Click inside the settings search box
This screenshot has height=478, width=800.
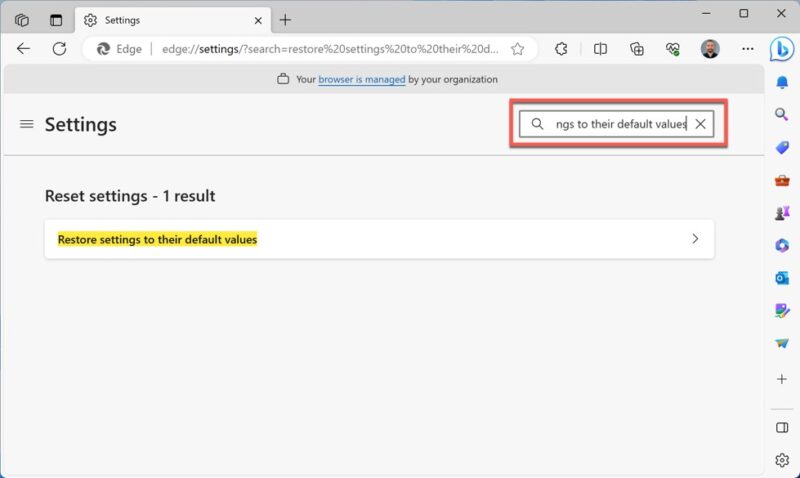[616, 124]
